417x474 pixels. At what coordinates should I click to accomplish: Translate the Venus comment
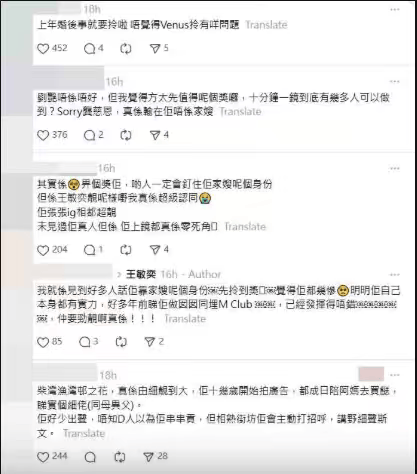point(266,25)
